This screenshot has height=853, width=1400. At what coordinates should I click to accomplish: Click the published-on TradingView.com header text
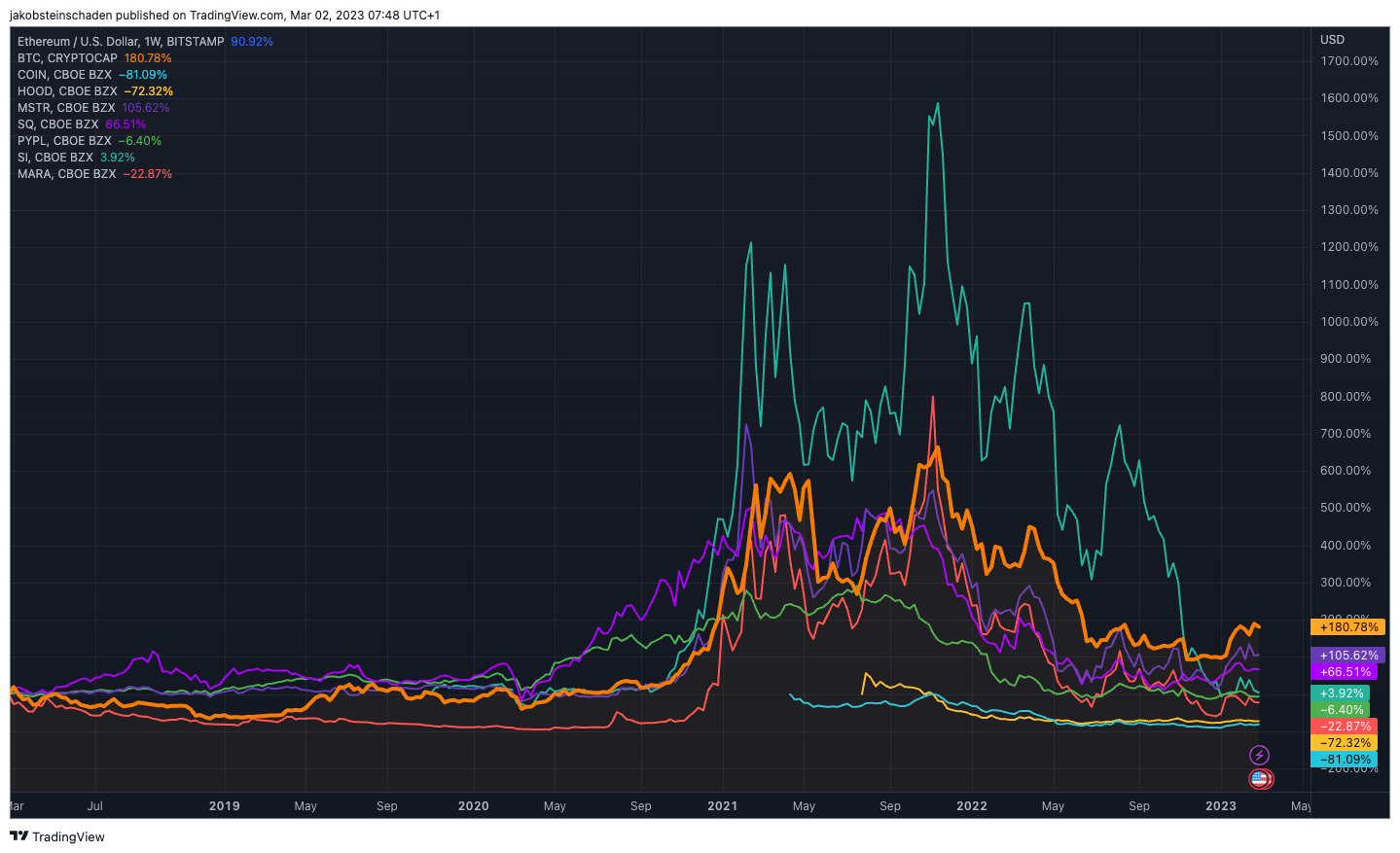pyautogui.click(x=225, y=16)
